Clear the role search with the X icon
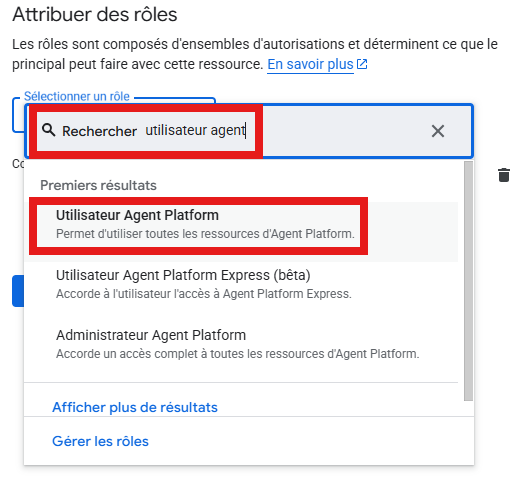Screen dimensions: 532x488 pyautogui.click(x=438, y=131)
